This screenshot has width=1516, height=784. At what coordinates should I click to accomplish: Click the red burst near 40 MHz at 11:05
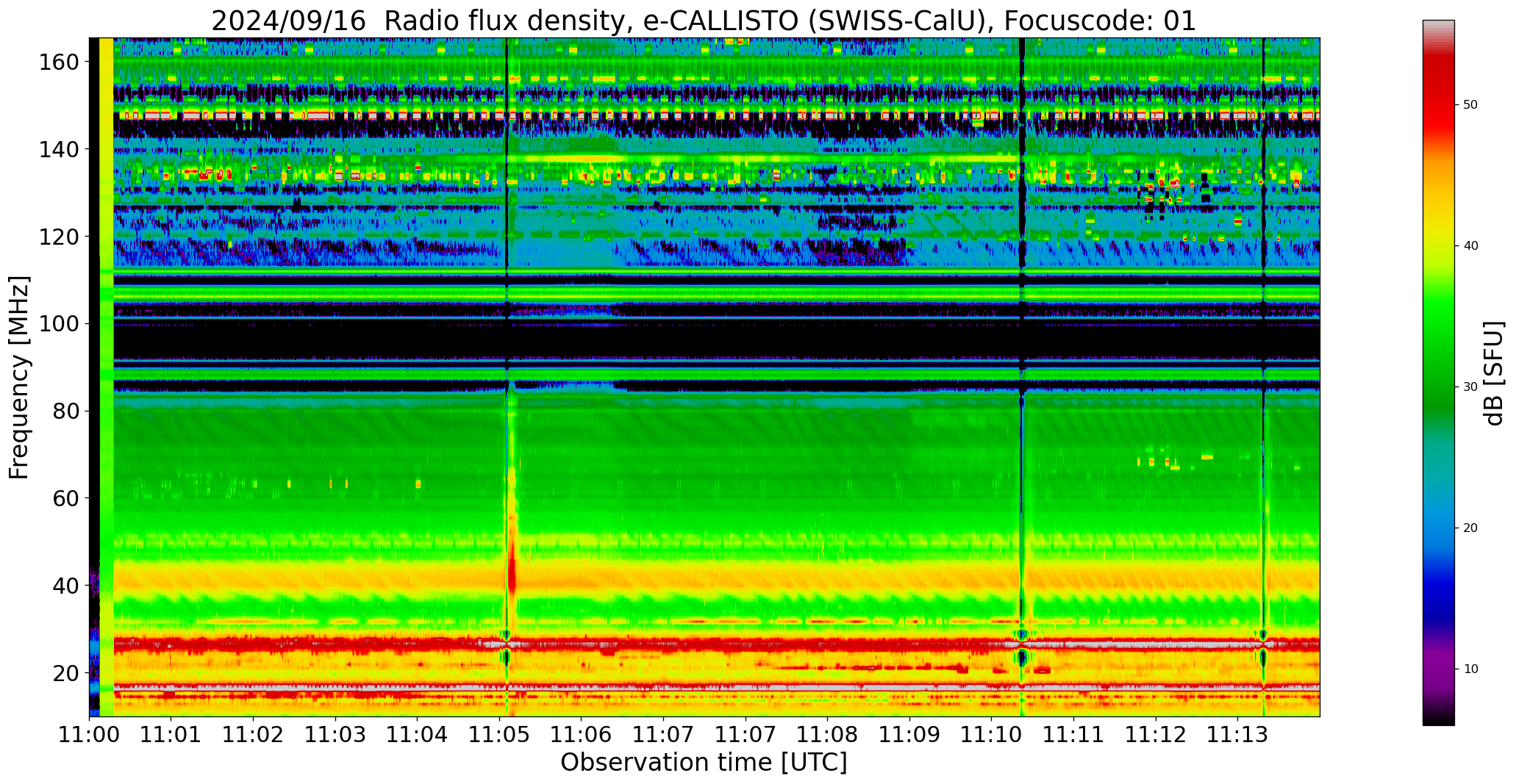click(x=512, y=573)
